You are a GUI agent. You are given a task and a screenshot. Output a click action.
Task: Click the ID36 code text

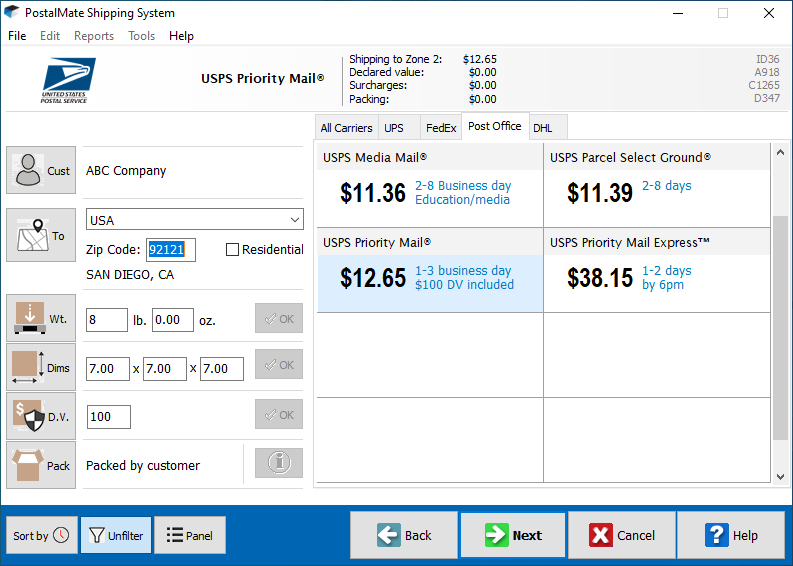click(x=768, y=59)
